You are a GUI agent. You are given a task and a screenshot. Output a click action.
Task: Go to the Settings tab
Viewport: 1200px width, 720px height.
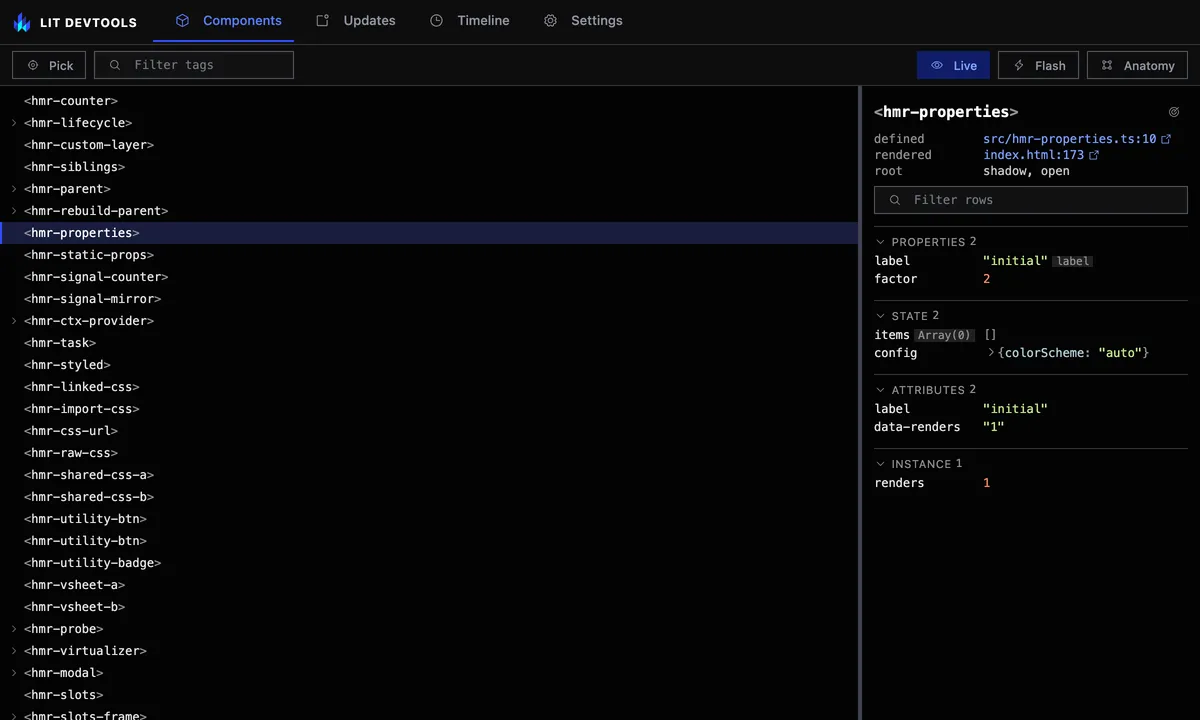[583, 20]
